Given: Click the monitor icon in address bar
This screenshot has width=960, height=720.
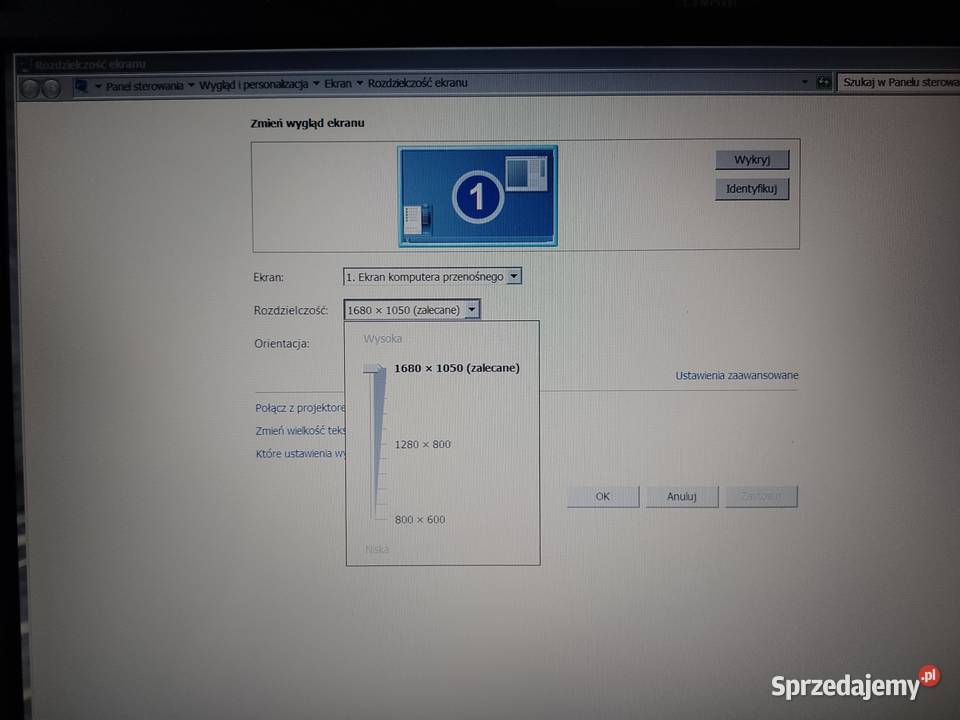Looking at the screenshot, I should (x=81, y=86).
